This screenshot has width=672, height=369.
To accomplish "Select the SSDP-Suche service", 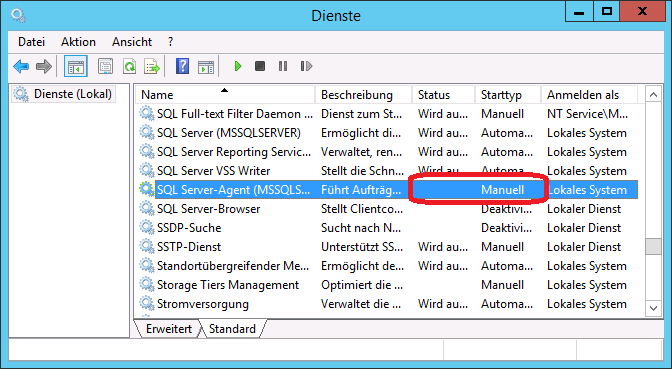I will [x=189, y=228].
